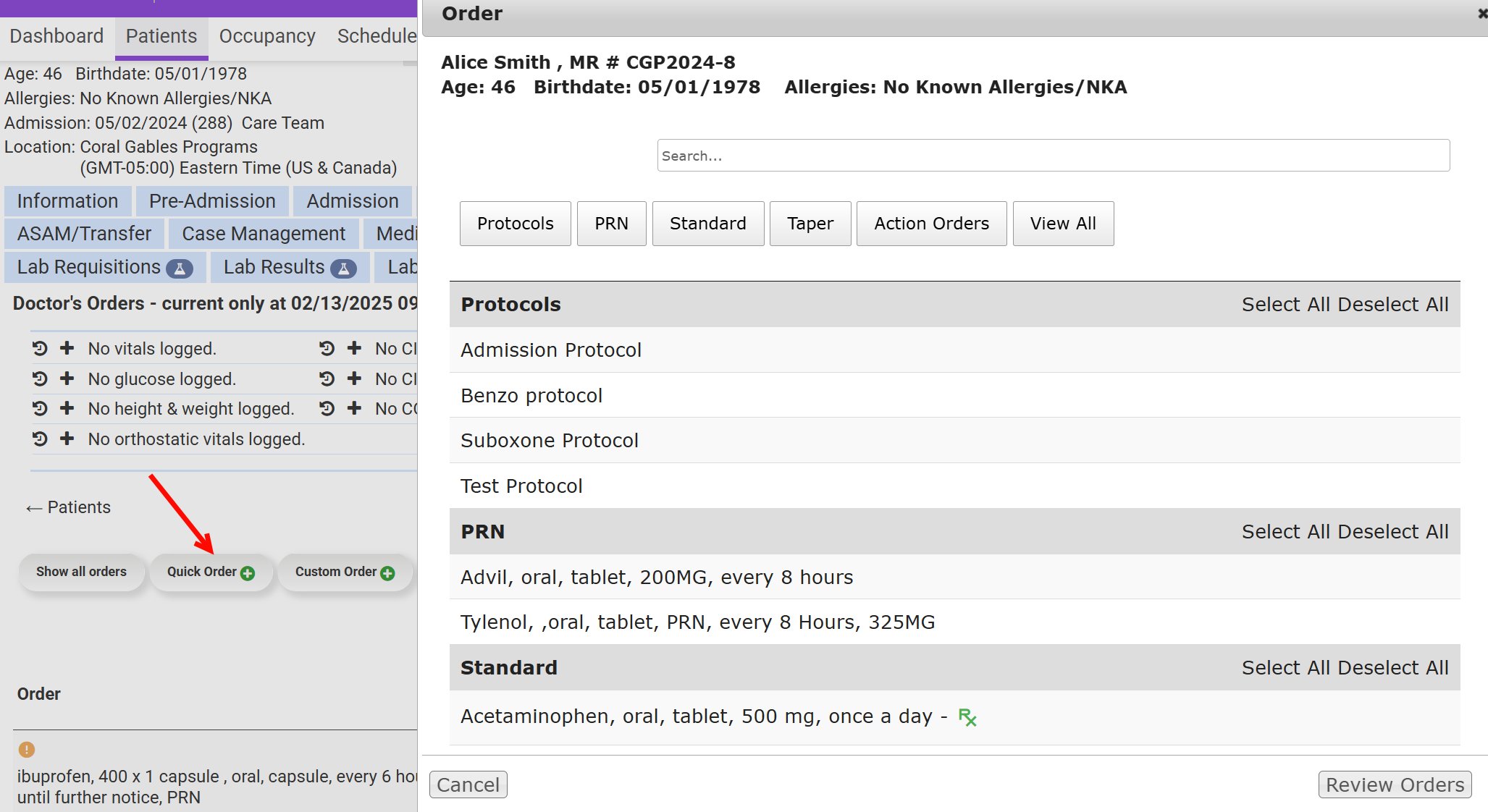
Task: Click Select All in the PRN section
Action: pyautogui.click(x=1286, y=532)
